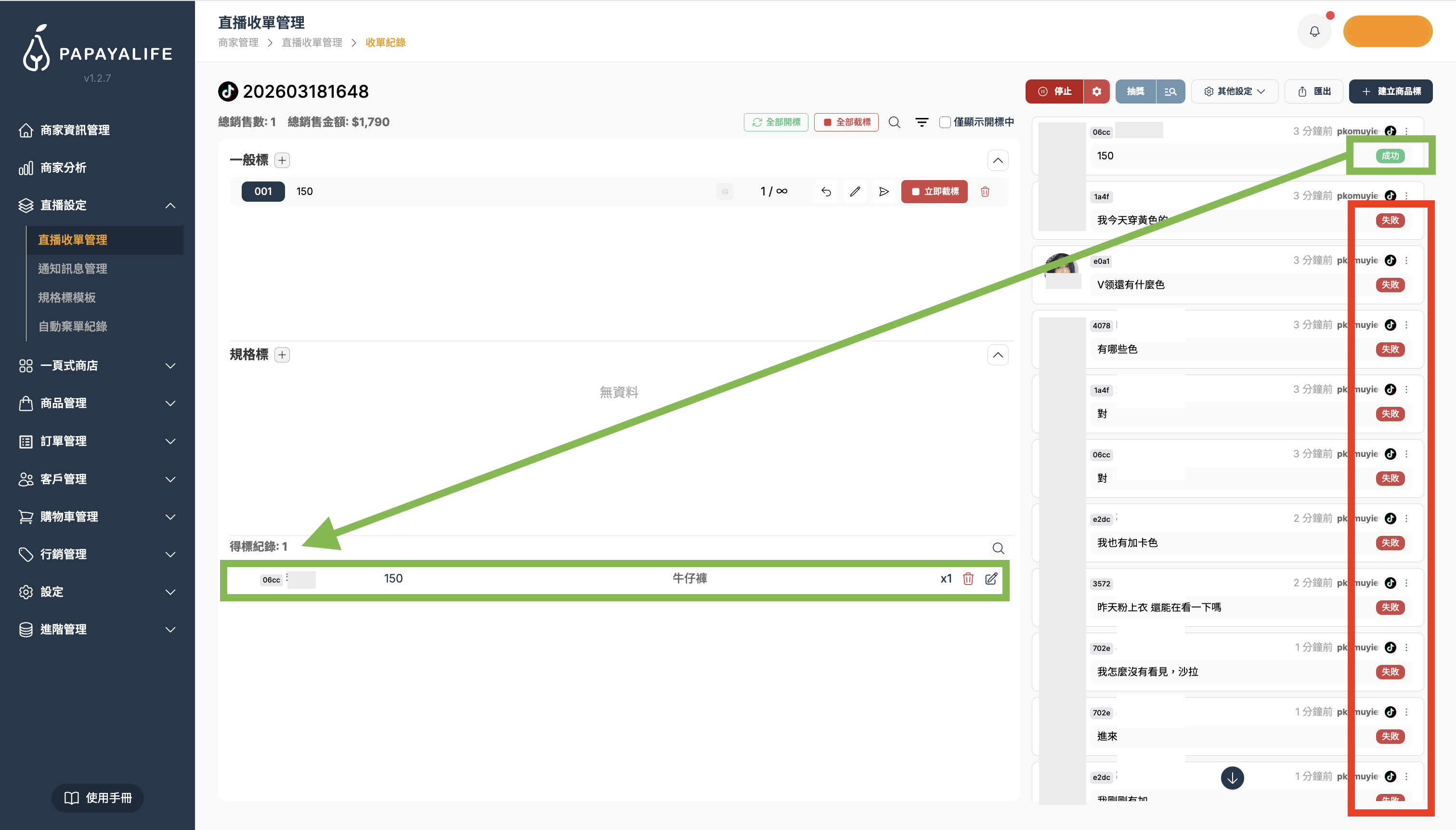This screenshot has width=1456, height=830.
Task: Click the edit icon on the 牛仔褲 record
Action: pyautogui.click(x=991, y=579)
